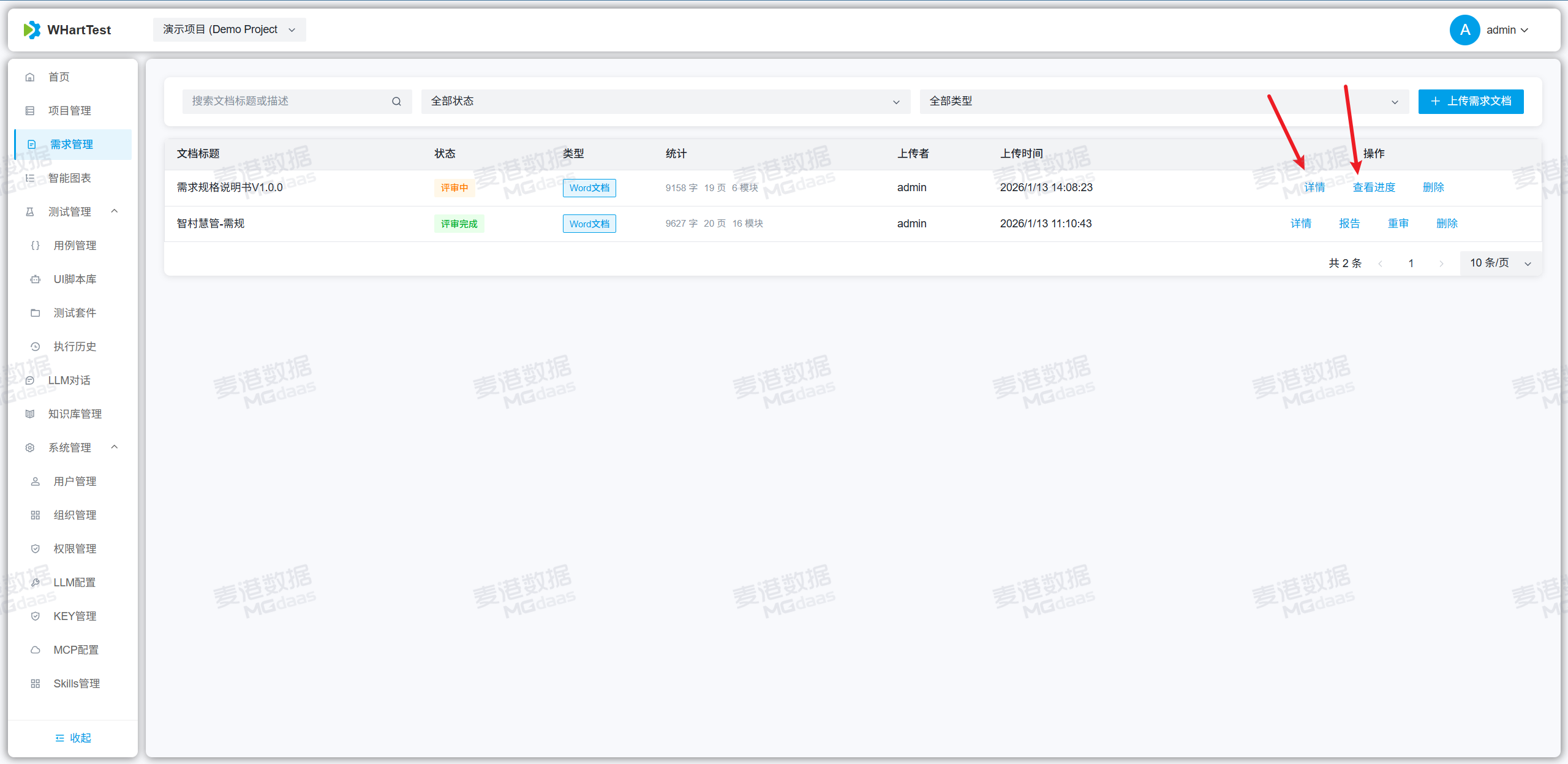Click the 执行历史 clock icon

36,347
